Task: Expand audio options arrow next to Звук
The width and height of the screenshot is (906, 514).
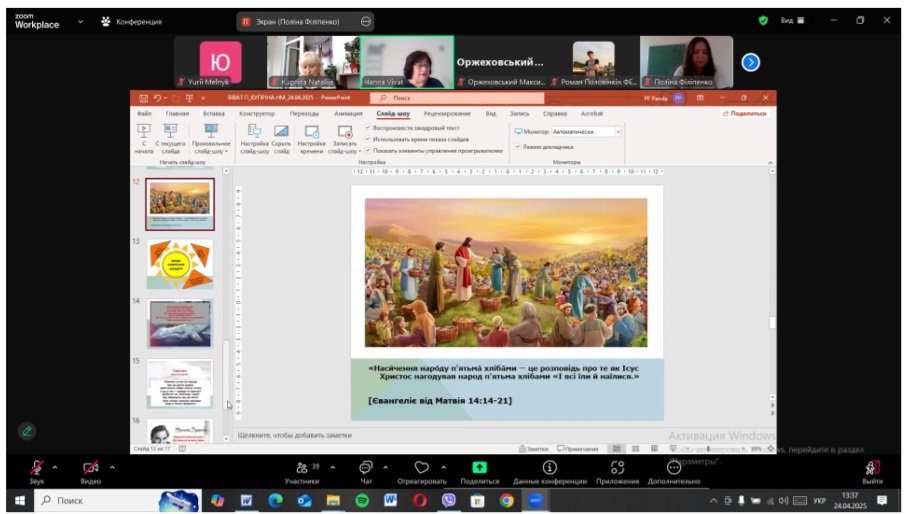Action: click(55, 467)
